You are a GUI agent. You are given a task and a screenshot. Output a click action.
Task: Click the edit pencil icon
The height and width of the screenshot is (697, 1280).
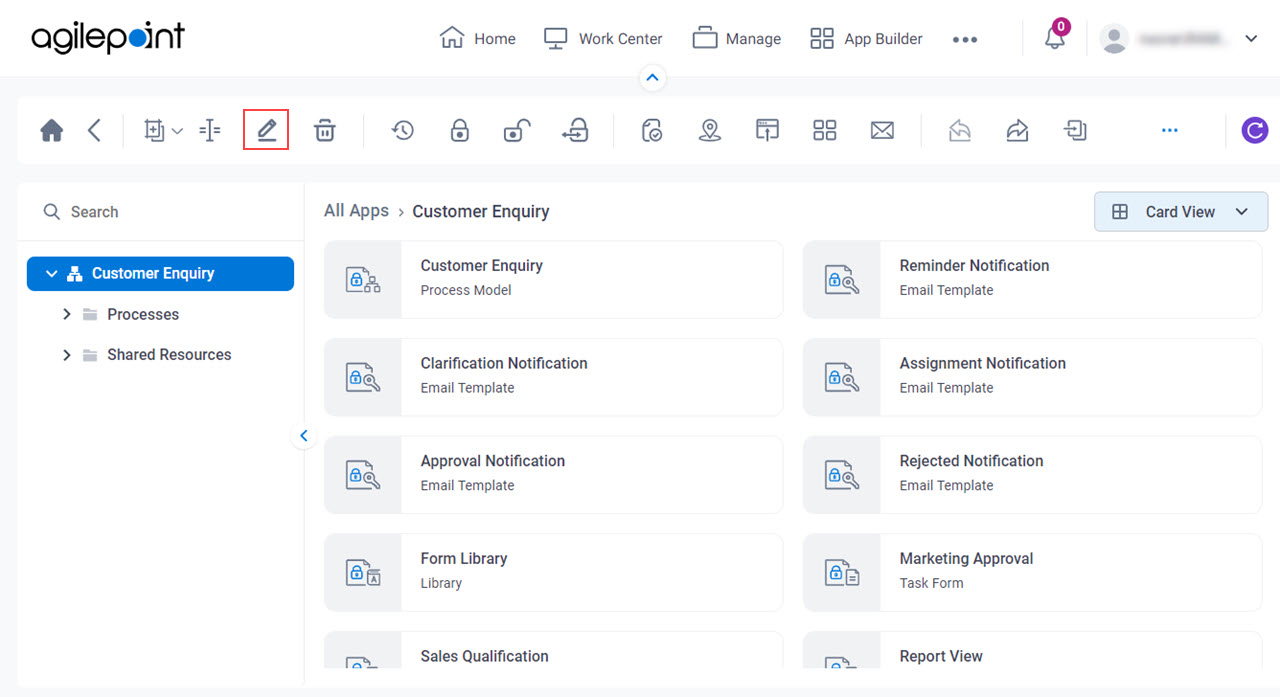266,130
